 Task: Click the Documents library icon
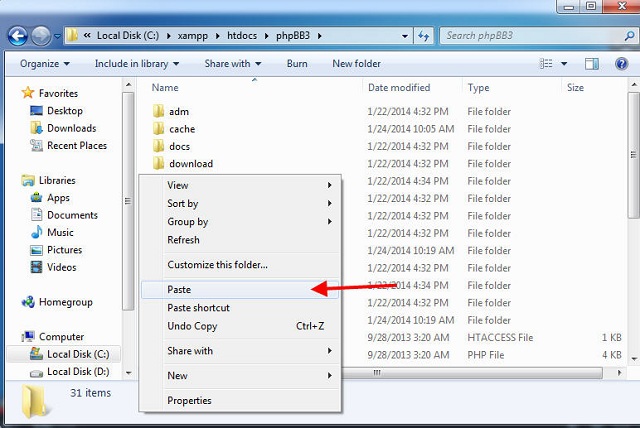pyautogui.click(x=36, y=215)
